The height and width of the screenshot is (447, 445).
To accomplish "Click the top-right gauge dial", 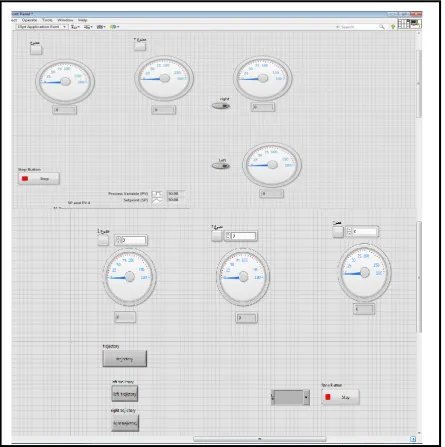I will point(263,78).
